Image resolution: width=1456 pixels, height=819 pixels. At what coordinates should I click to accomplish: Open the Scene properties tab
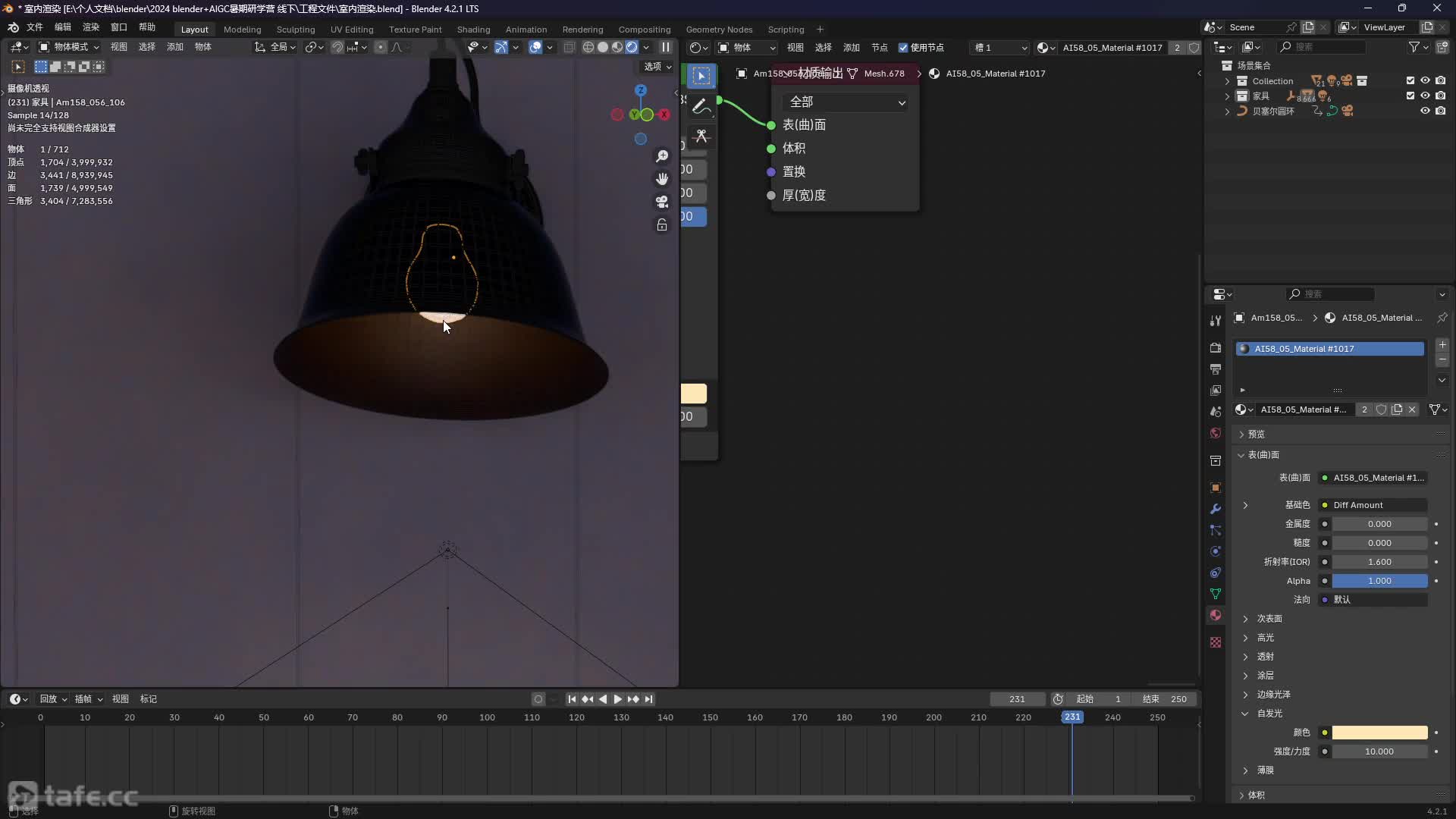pyautogui.click(x=1216, y=411)
